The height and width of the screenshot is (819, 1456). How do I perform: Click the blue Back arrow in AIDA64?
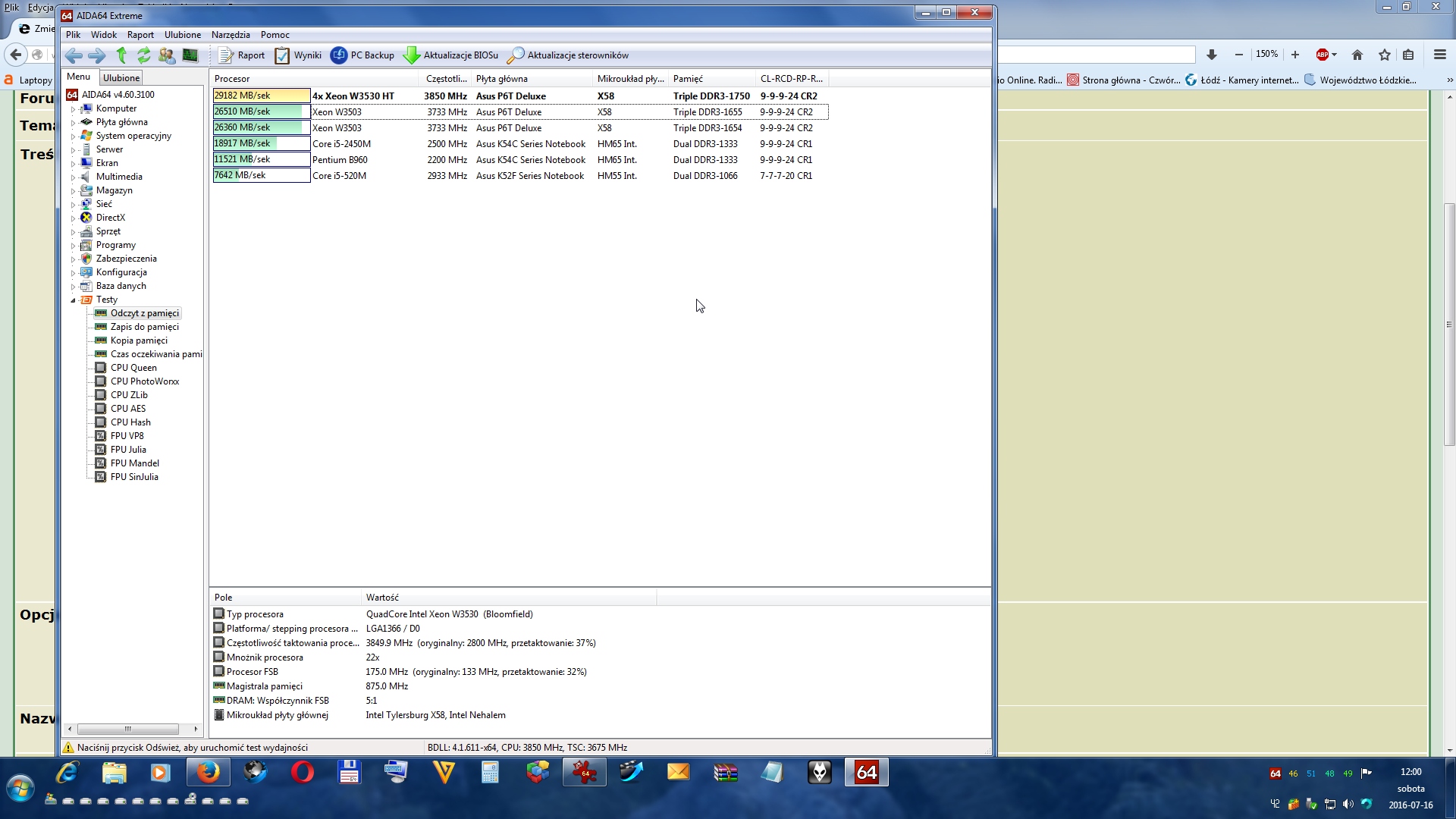(x=74, y=55)
